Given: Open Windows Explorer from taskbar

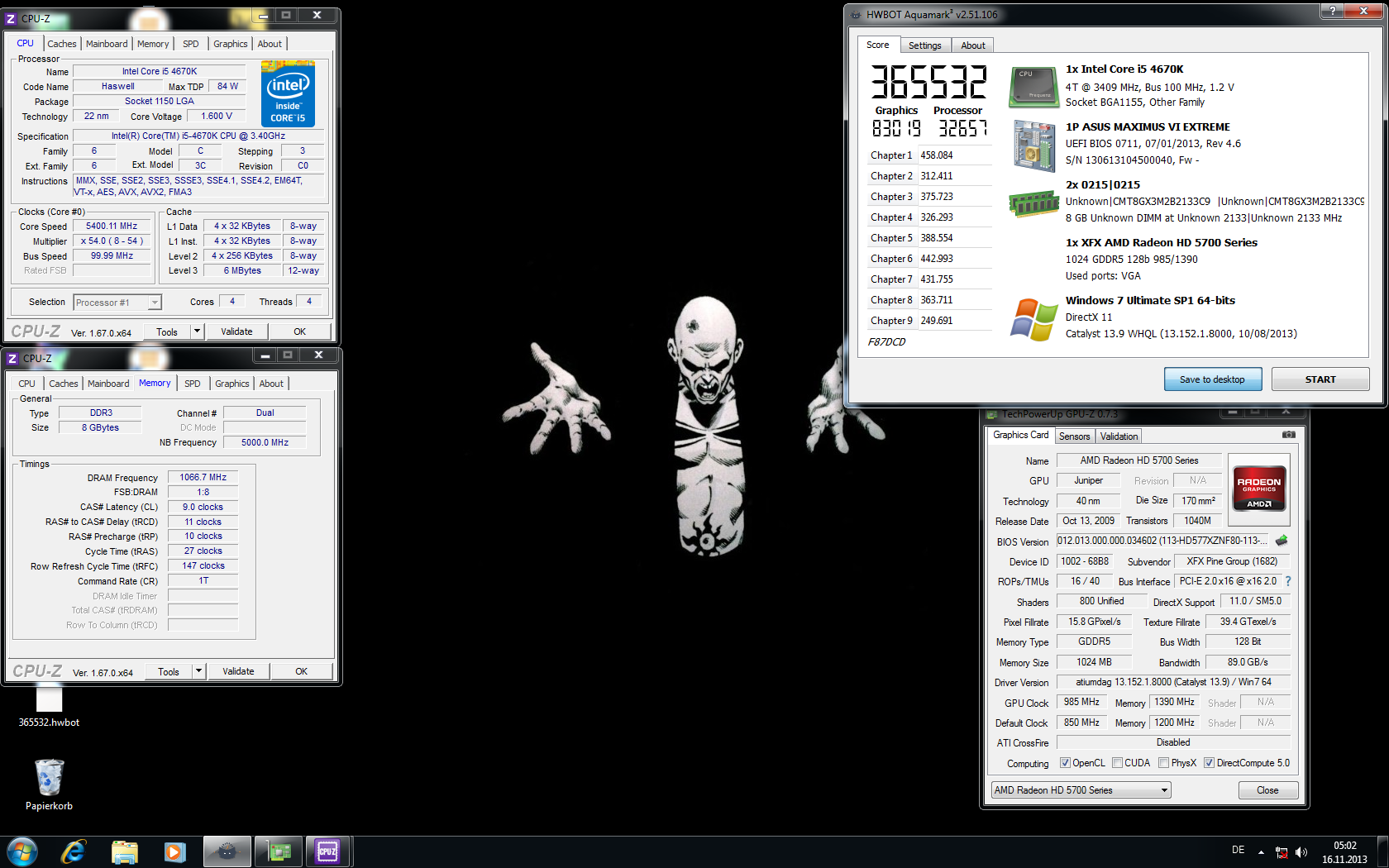Looking at the screenshot, I should [x=124, y=851].
